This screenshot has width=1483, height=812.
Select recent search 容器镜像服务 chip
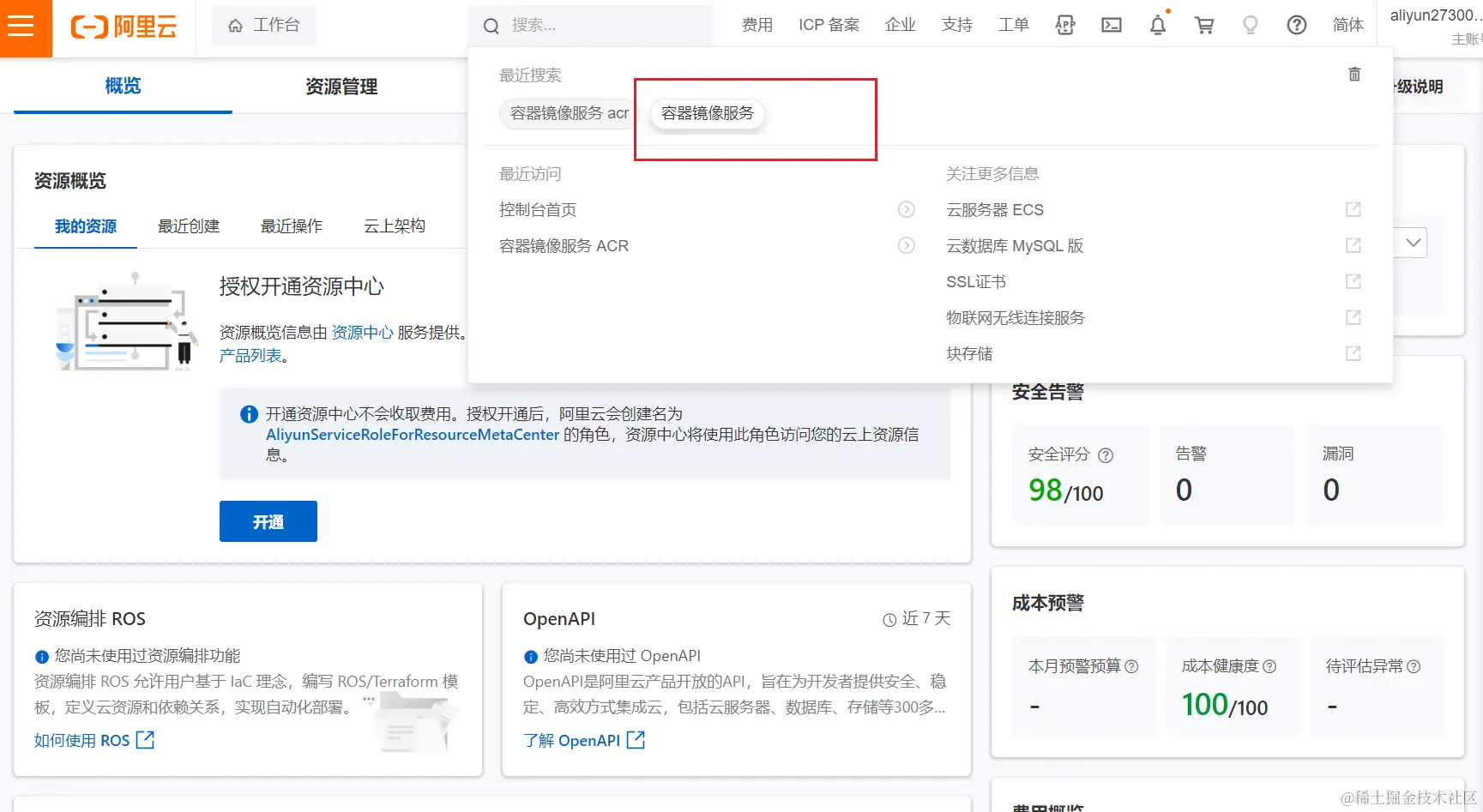click(708, 113)
